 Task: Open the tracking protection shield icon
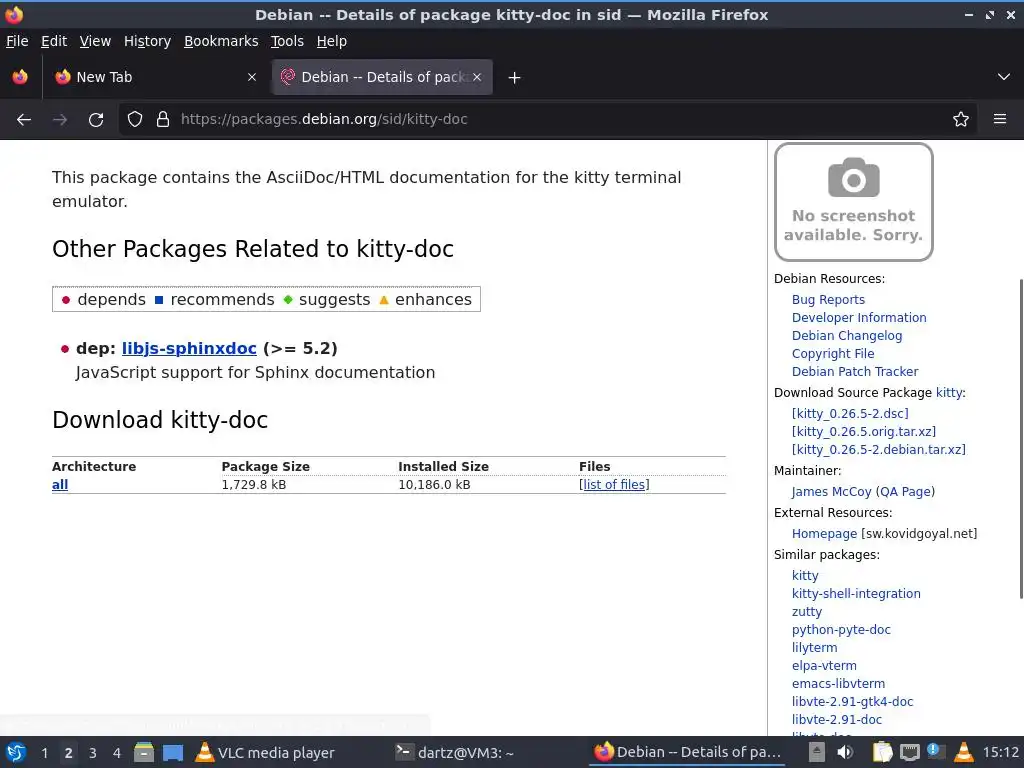[x=135, y=120]
